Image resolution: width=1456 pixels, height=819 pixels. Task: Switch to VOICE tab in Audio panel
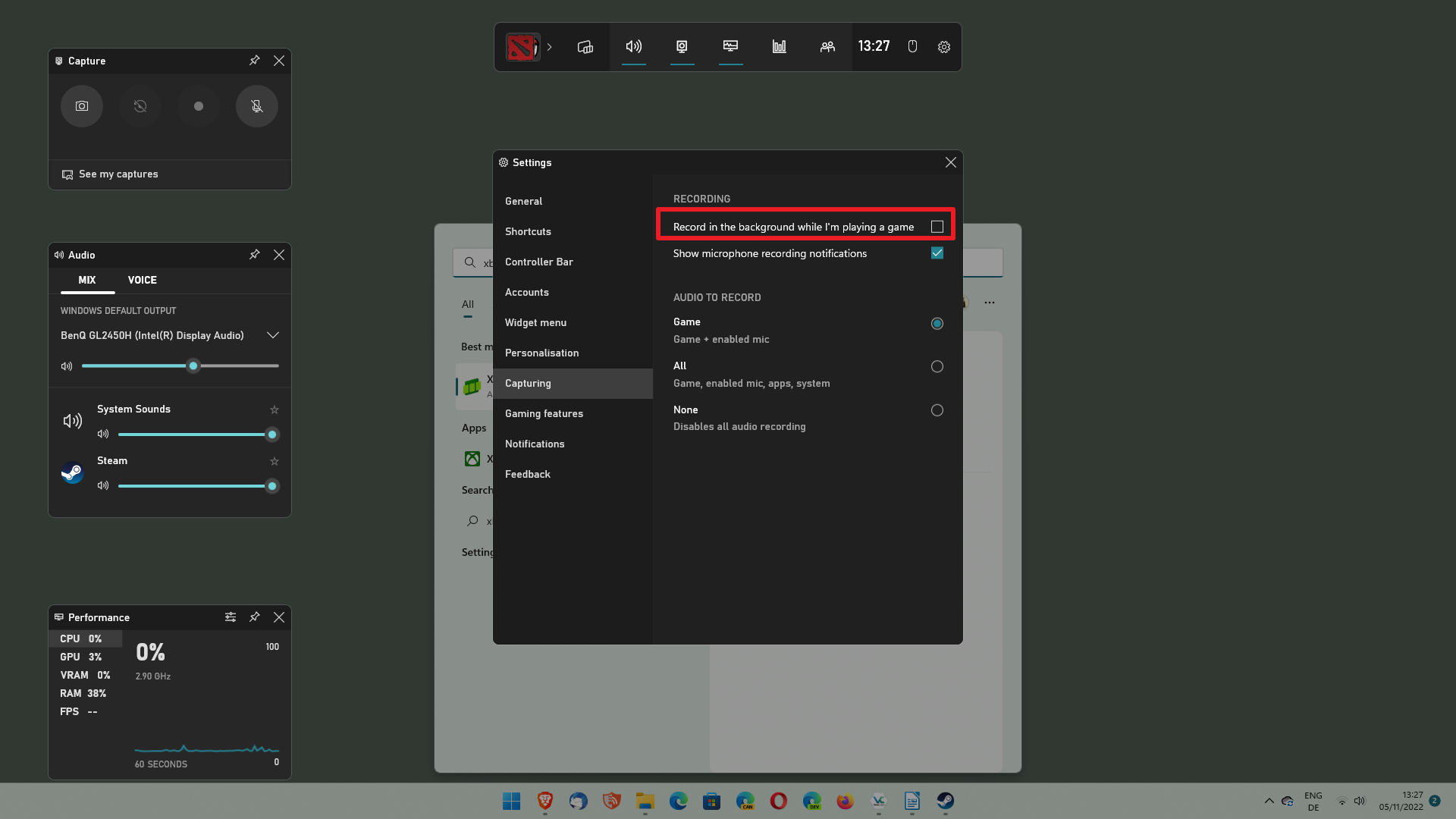pyautogui.click(x=142, y=279)
